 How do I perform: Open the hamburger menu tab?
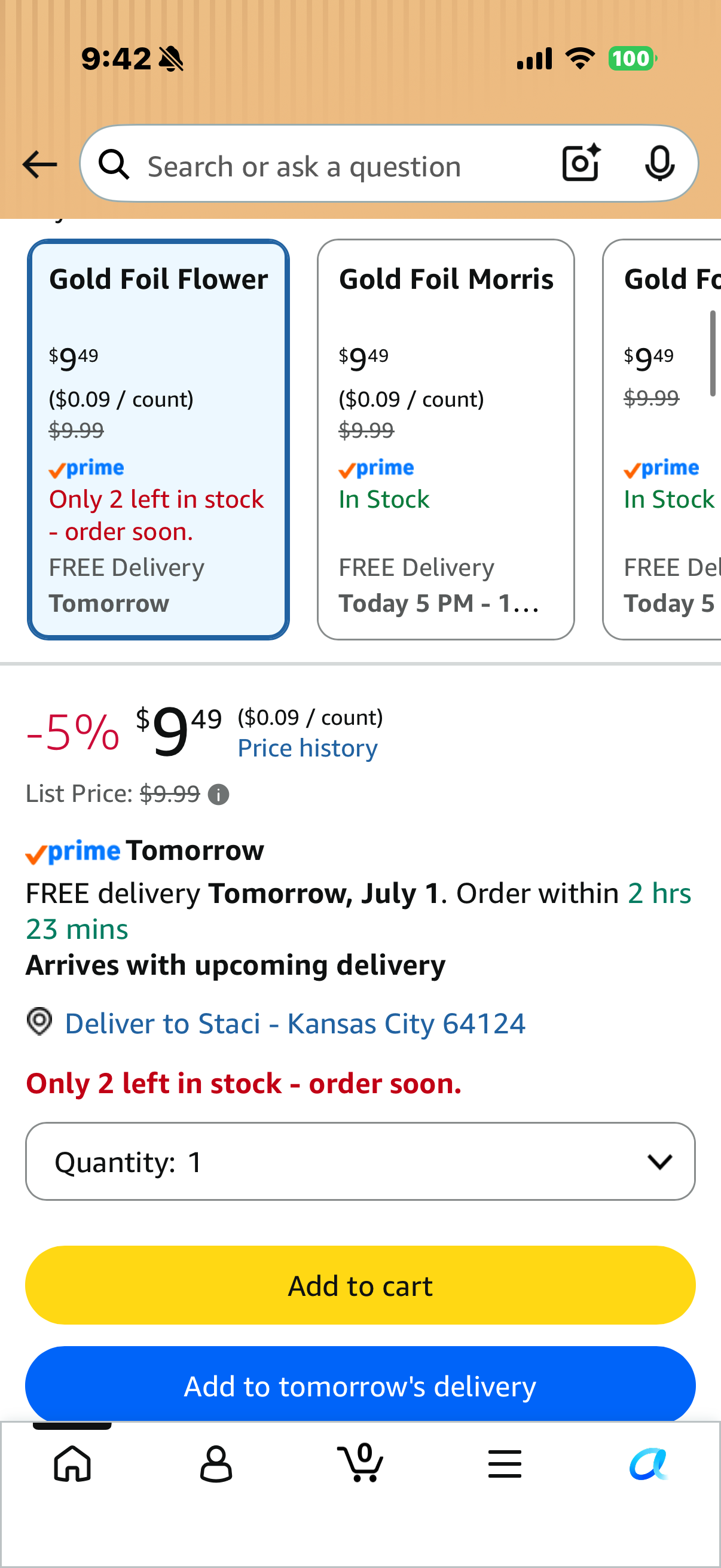(505, 1463)
